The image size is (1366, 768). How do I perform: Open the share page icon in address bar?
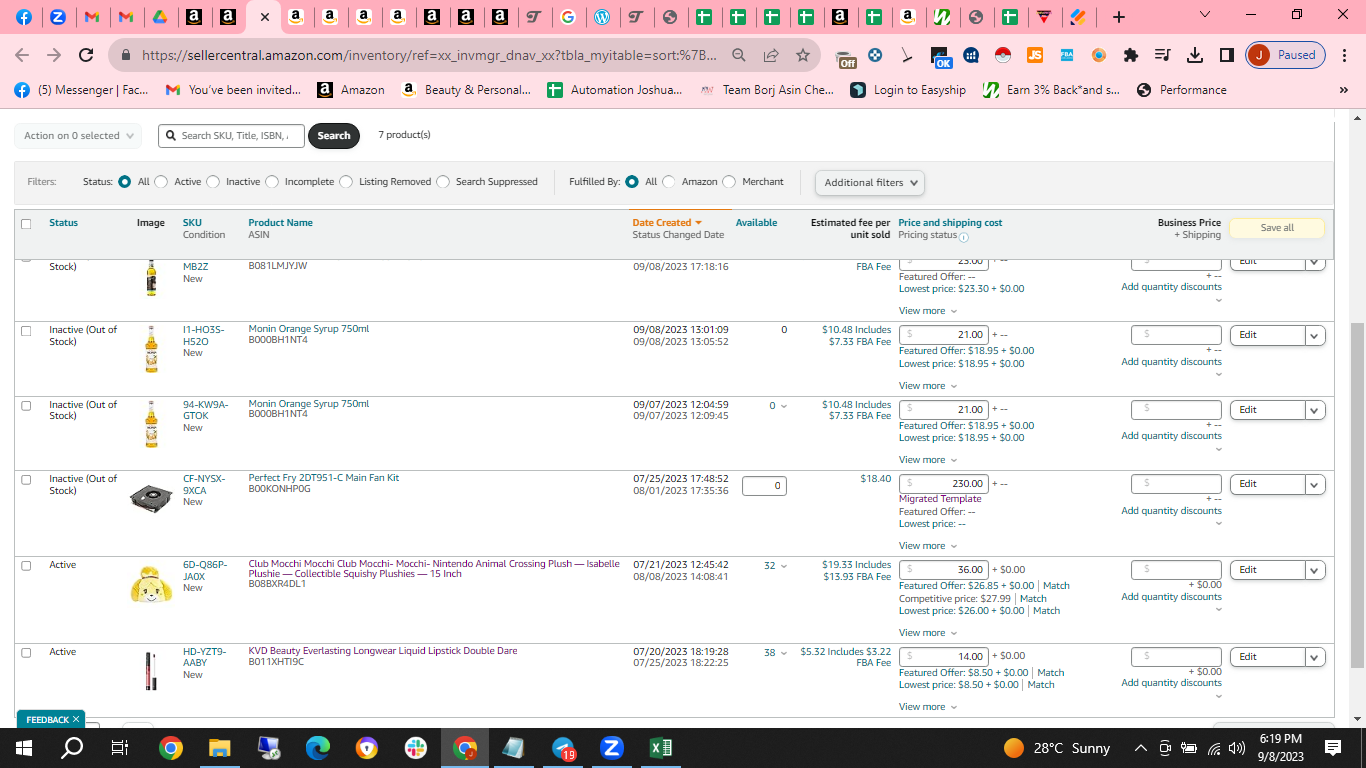click(x=771, y=55)
